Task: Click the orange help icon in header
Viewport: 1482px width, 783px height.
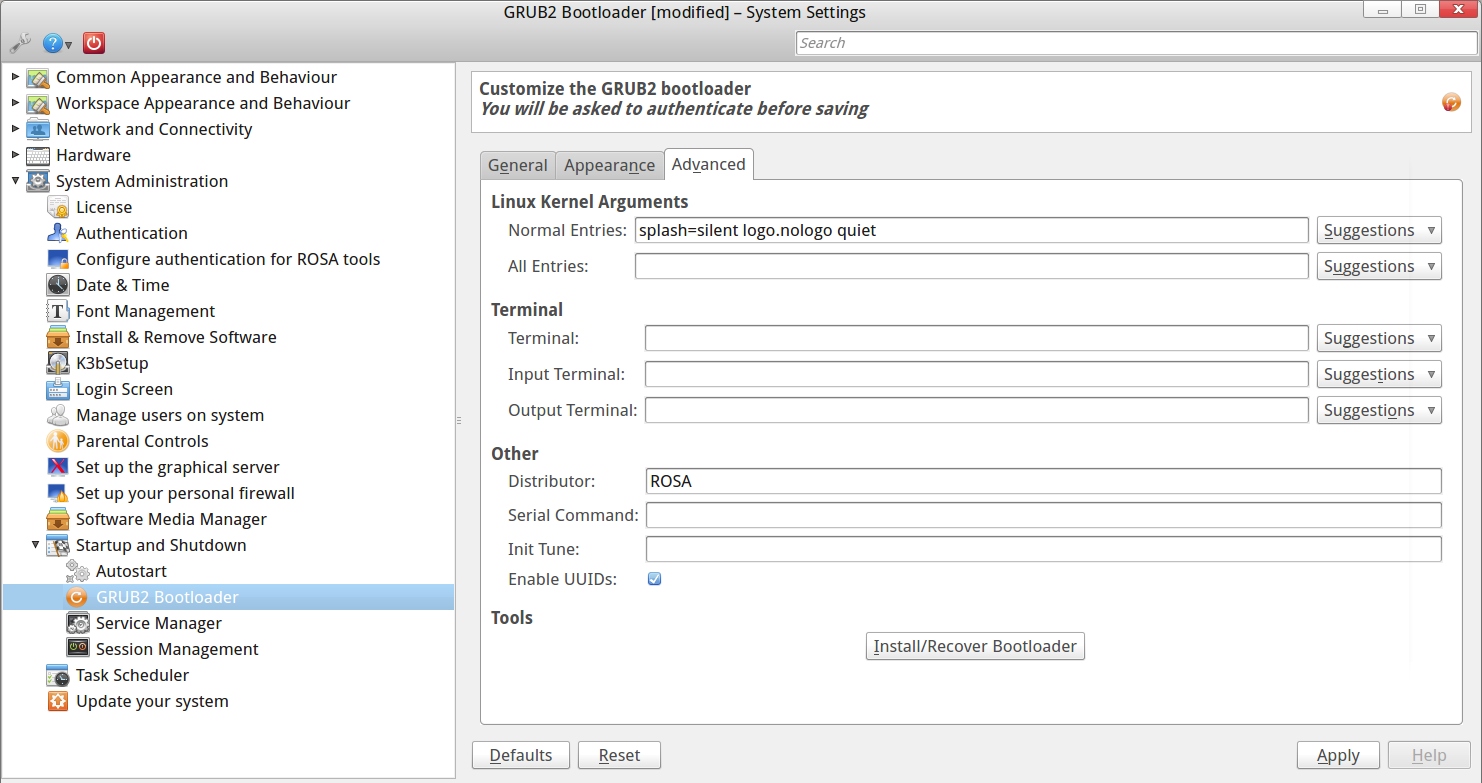Action: [x=1451, y=102]
